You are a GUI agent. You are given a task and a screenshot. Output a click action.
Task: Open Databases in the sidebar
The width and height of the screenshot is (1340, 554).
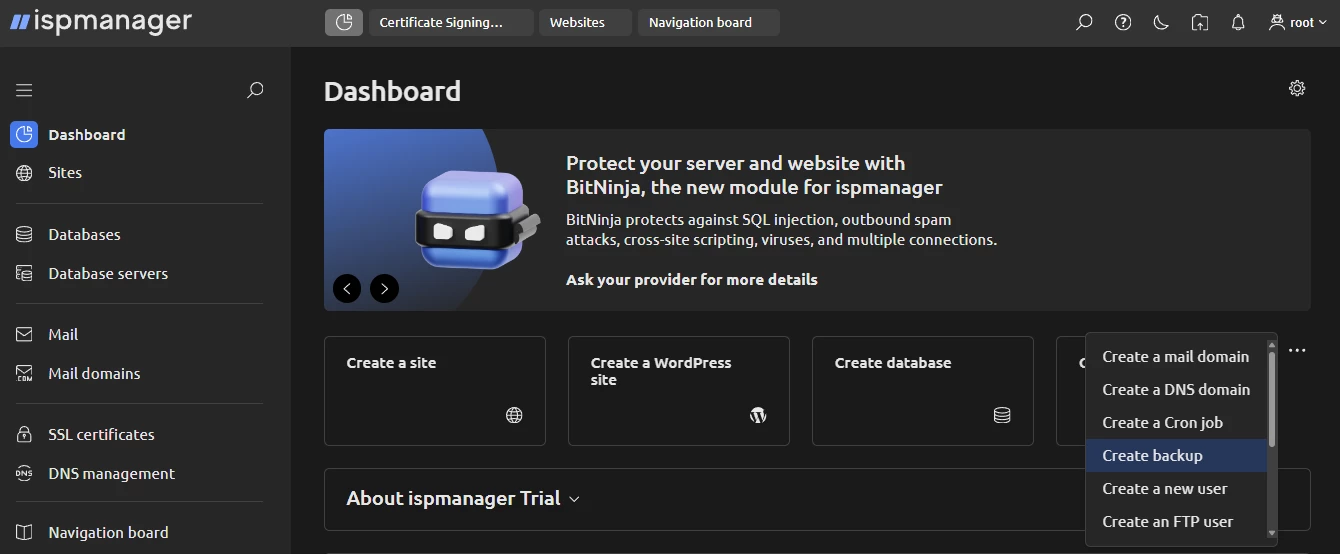tap(84, 235)
